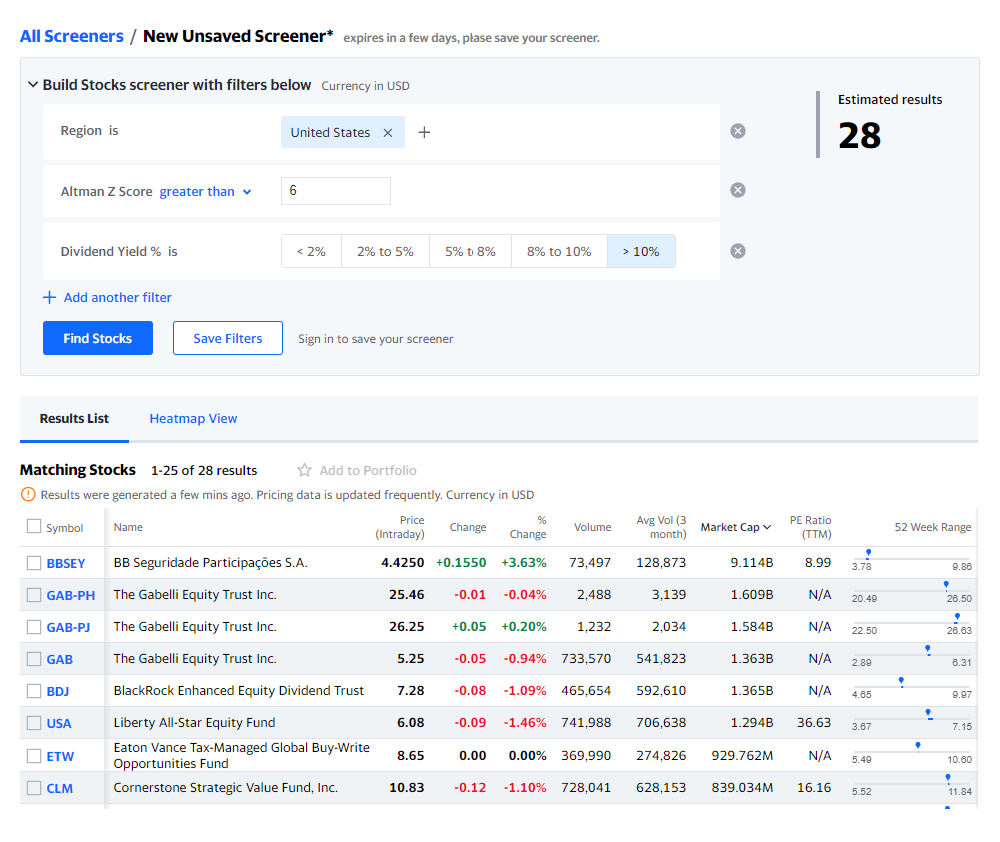The width and height of the screenshot is (1000, 842).
Task: Select dividend yield 8% to 10%
Action: point(559,251)
